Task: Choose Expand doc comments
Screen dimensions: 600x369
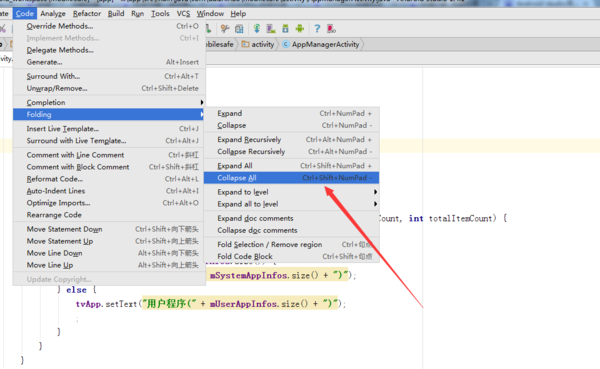Action: [292, 218]
